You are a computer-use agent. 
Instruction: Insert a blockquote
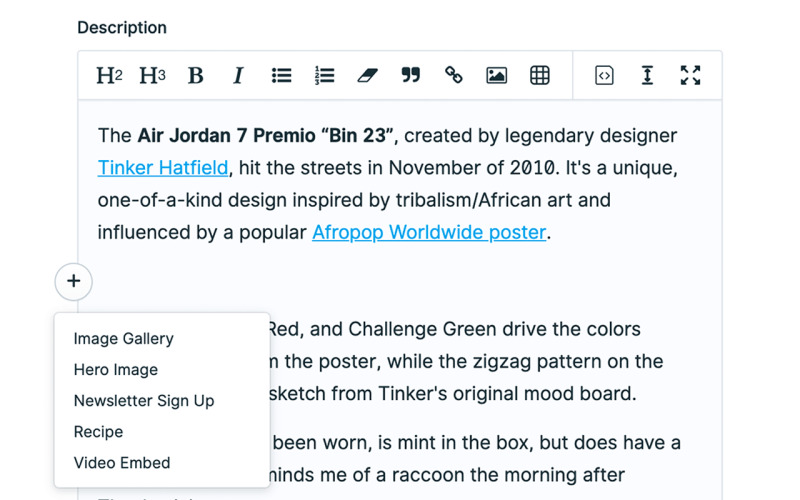410,76
